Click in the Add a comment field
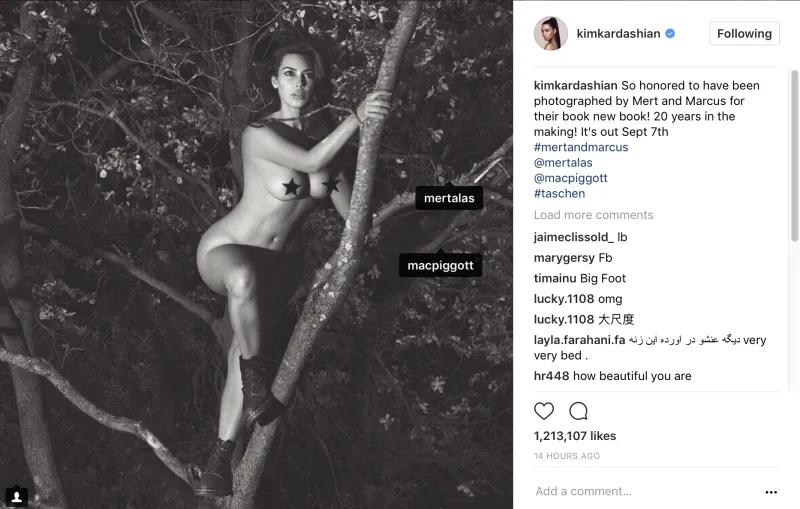The width and height of the screenshot is (800, 509). (x=645, y=491)
